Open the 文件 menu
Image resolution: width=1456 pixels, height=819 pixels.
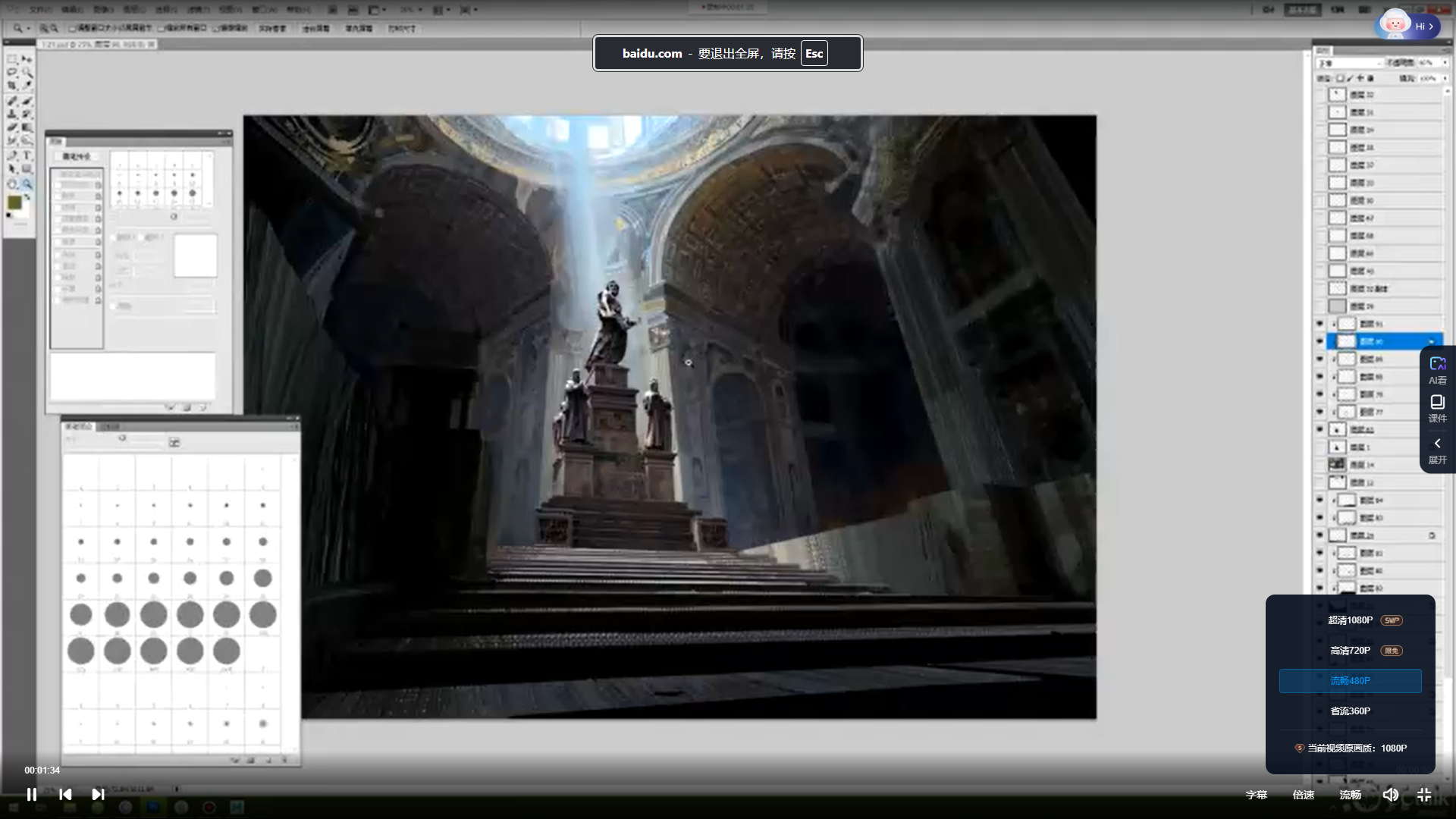(x=40, y=10)
